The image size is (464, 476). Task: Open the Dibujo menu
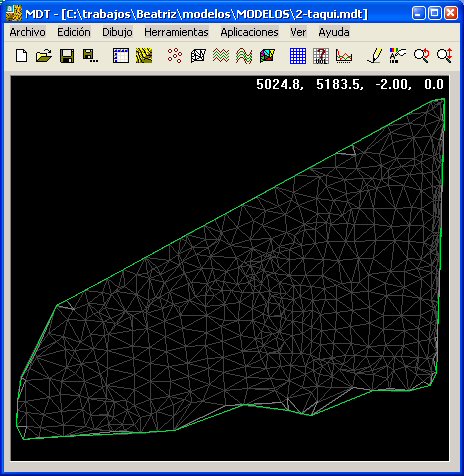click(117, 32)
